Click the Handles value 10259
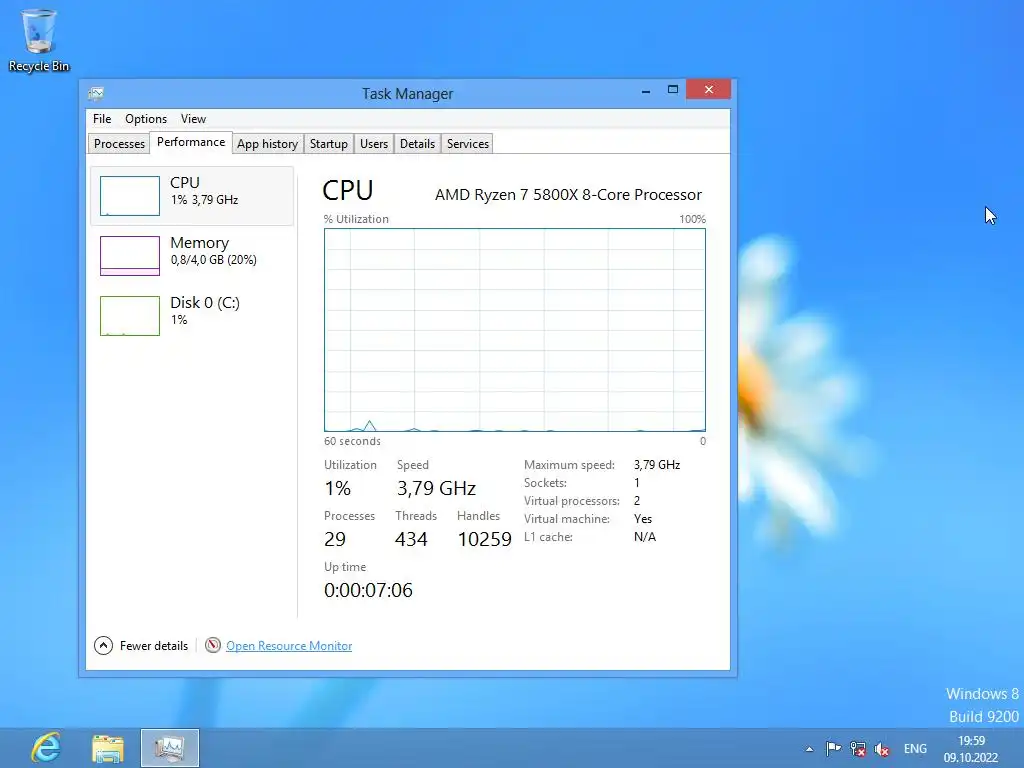 pos(485,539)
